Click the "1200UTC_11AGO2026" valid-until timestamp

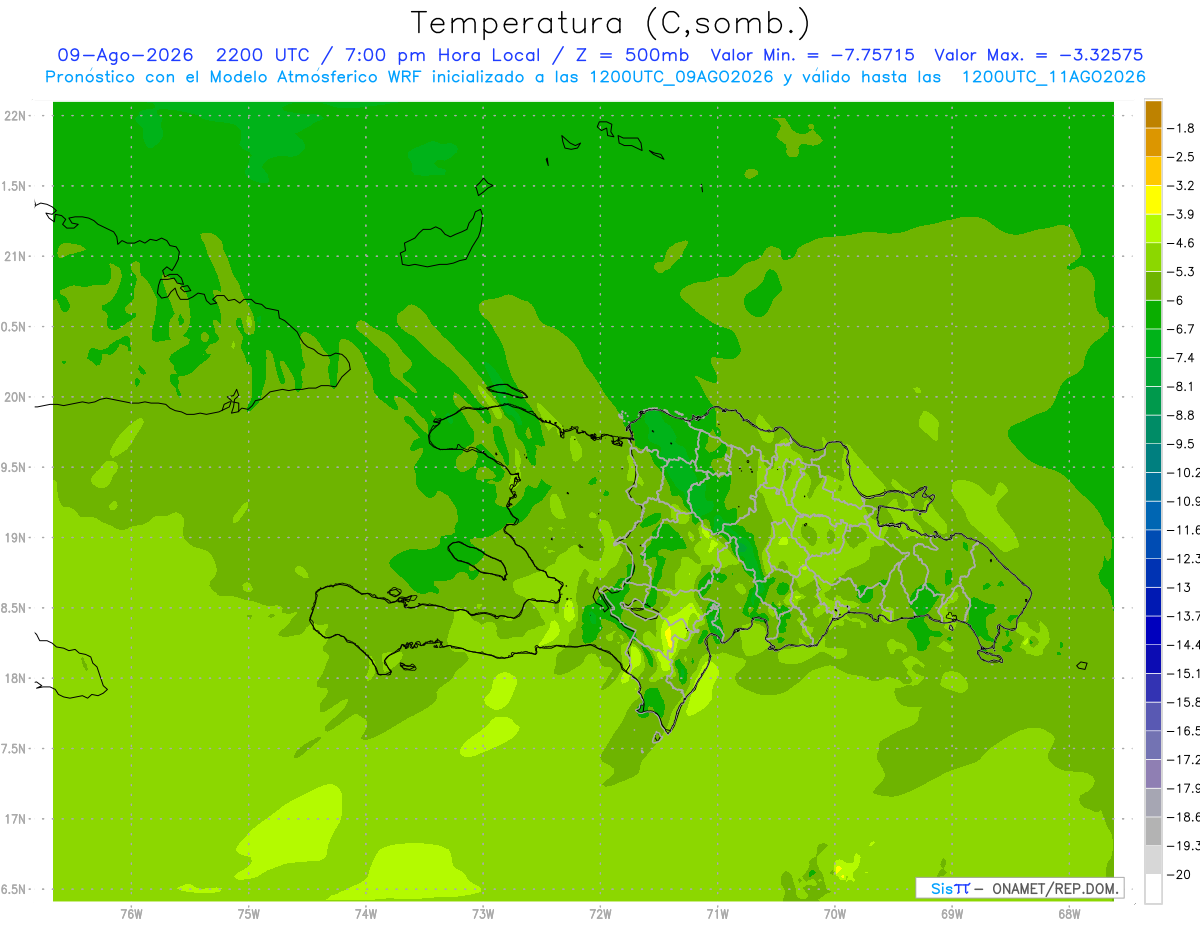coord(1053,77)
